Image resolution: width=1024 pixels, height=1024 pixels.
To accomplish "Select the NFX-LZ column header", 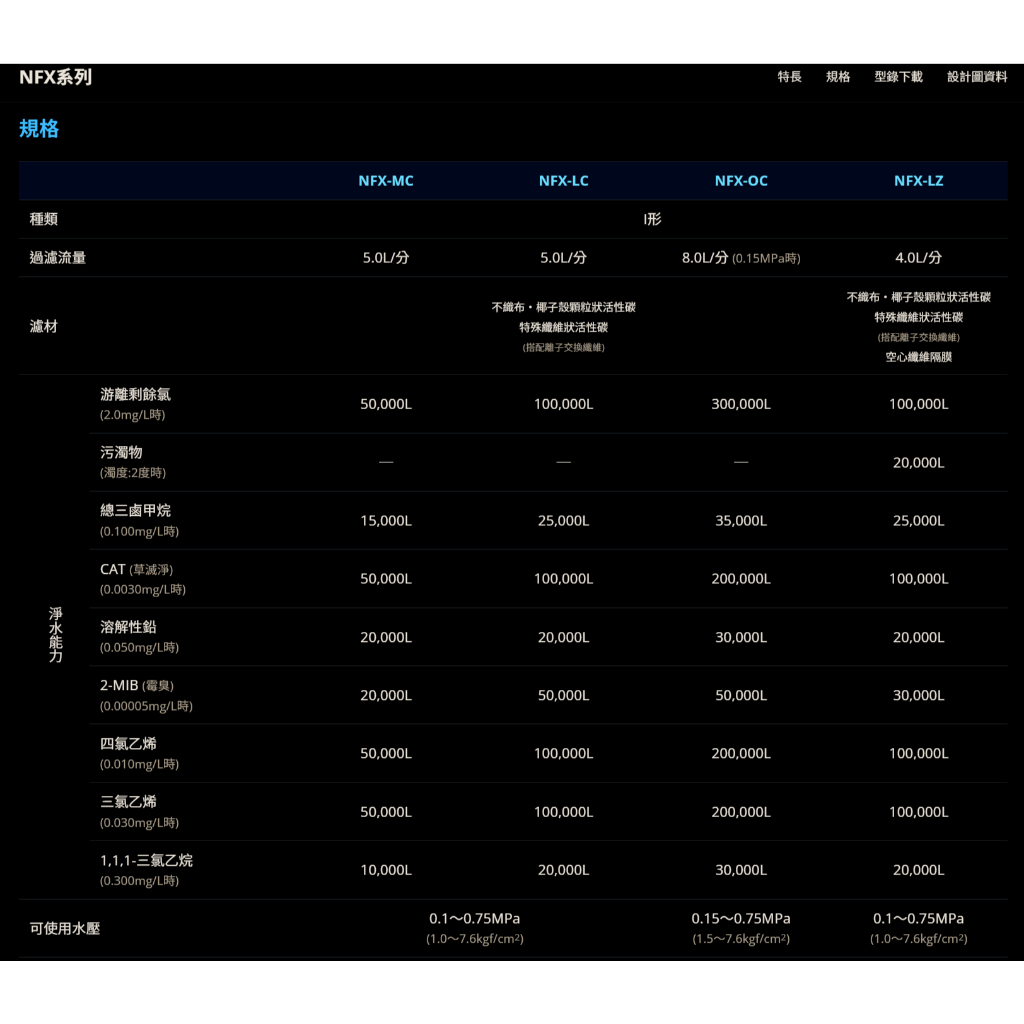I will (x=918, y=181).
